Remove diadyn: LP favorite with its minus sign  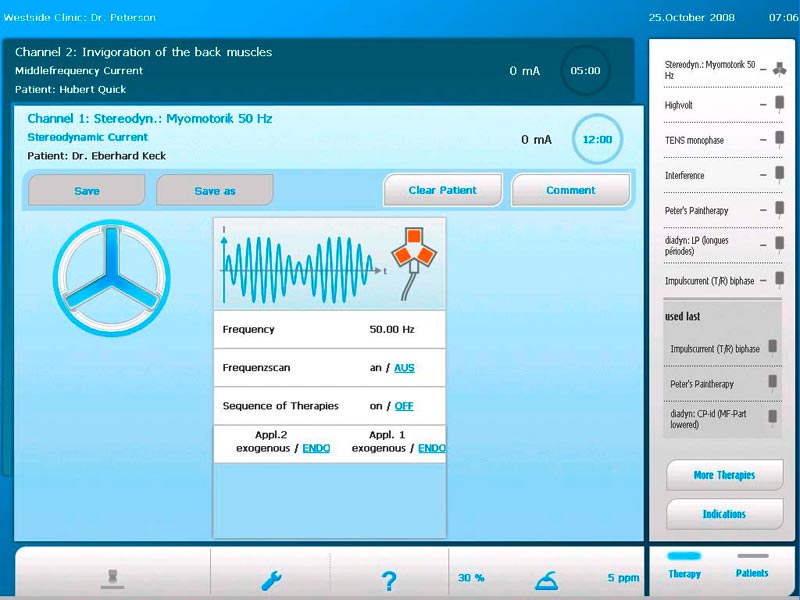pos(763,245)
